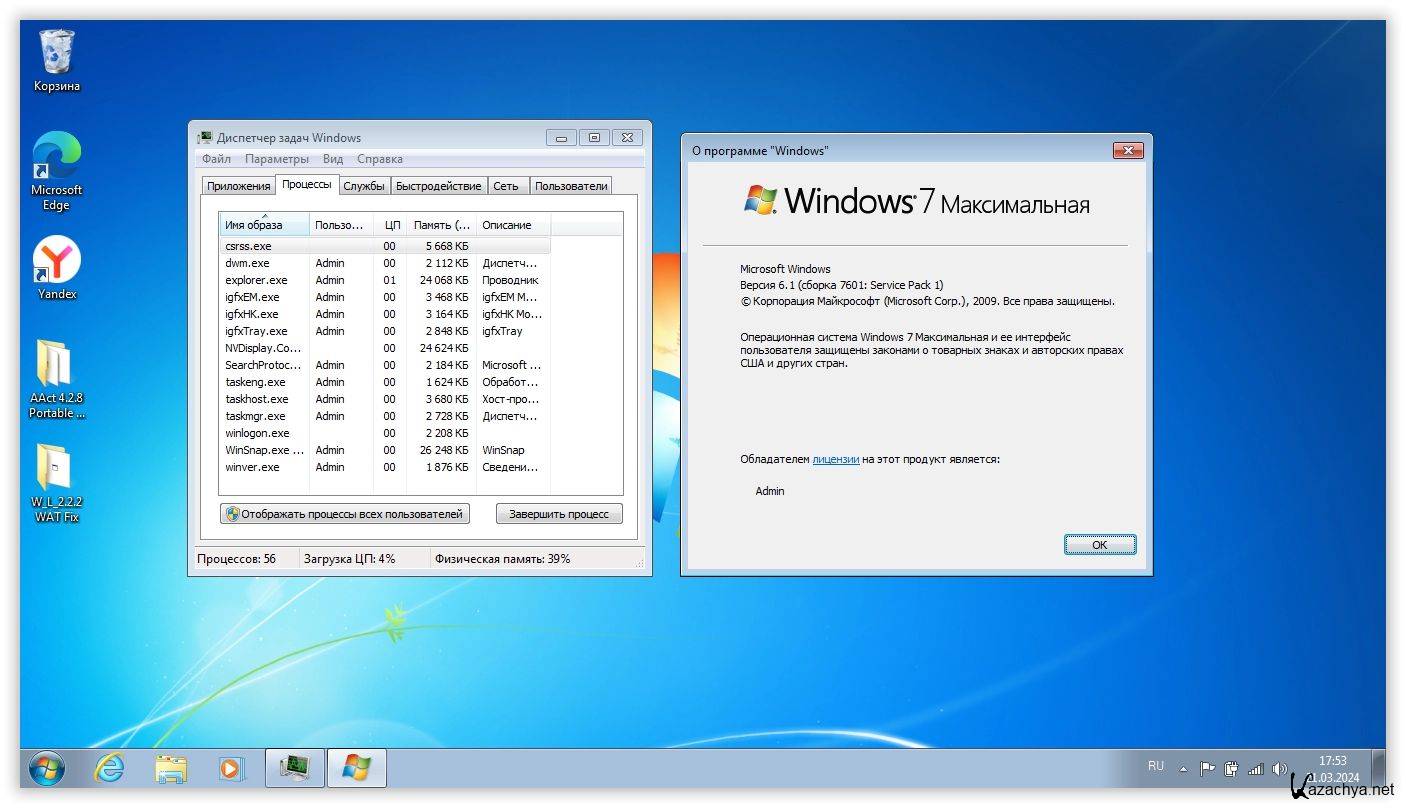Open Windows Explorer from the taskbar
Screen dimensions: 1406x808
171,768
